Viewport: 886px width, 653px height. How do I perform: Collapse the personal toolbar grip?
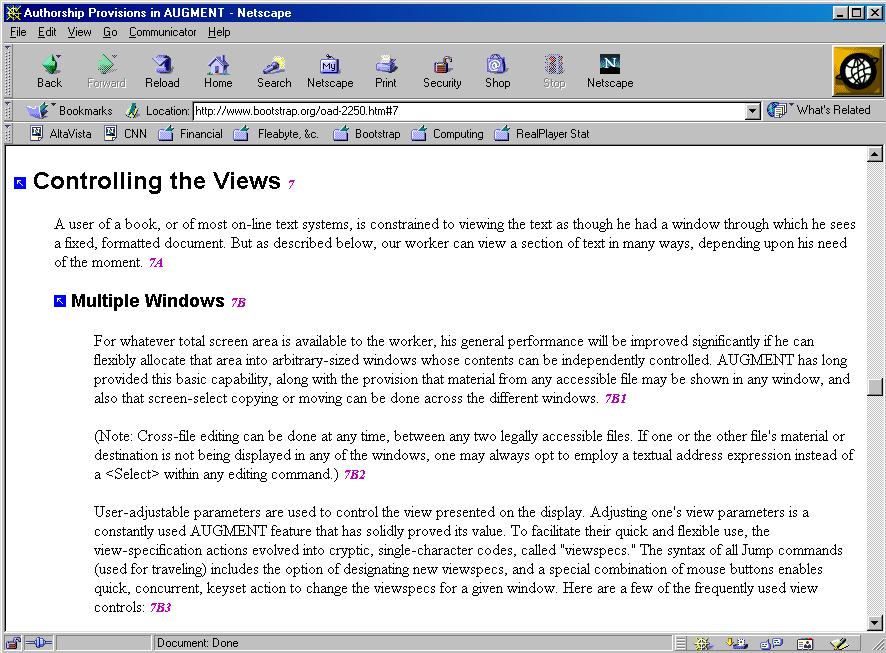pos(7,134)
